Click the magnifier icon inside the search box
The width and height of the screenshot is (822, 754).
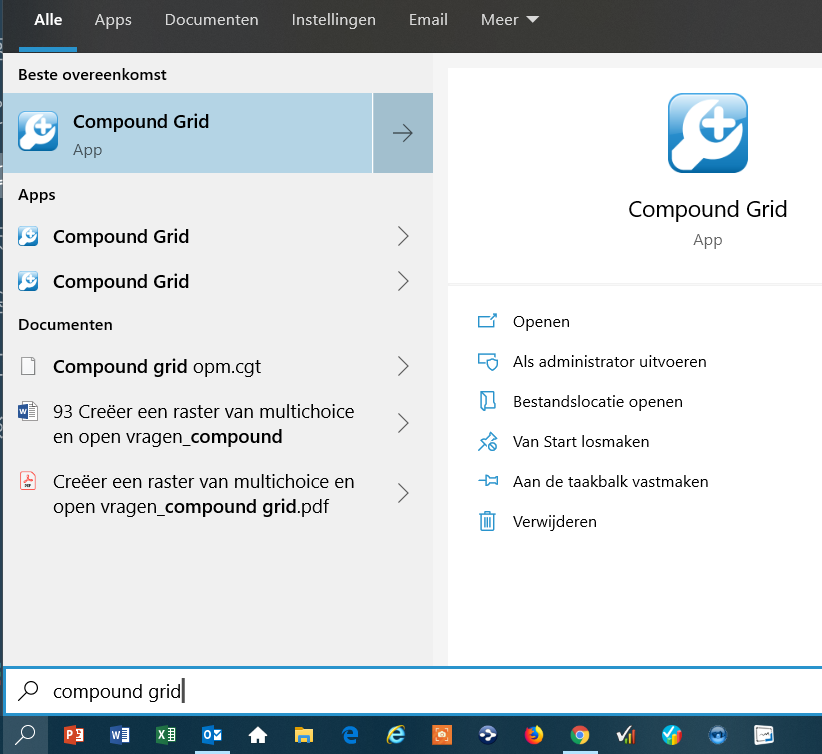point(28,691)
